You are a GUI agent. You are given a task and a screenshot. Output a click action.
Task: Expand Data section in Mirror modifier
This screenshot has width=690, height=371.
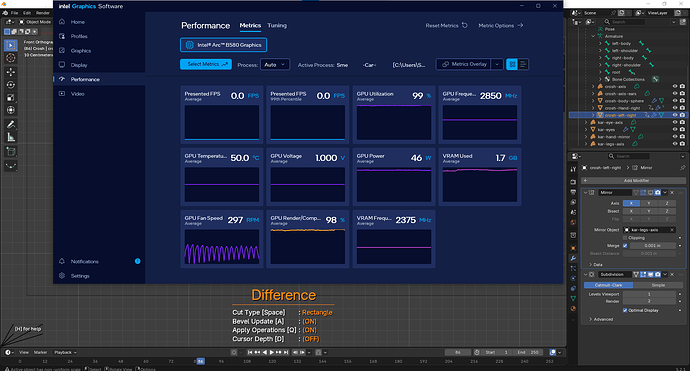596,264
